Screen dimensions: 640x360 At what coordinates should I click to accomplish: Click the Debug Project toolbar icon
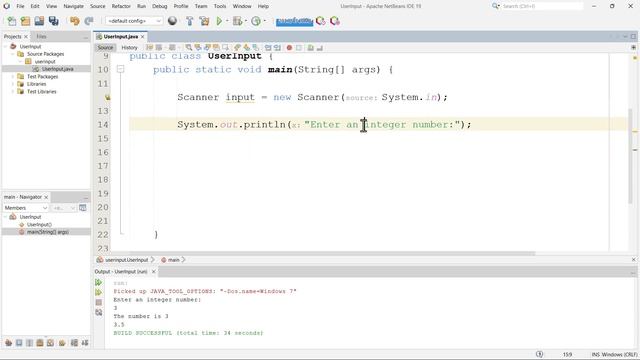click(237, 21)
